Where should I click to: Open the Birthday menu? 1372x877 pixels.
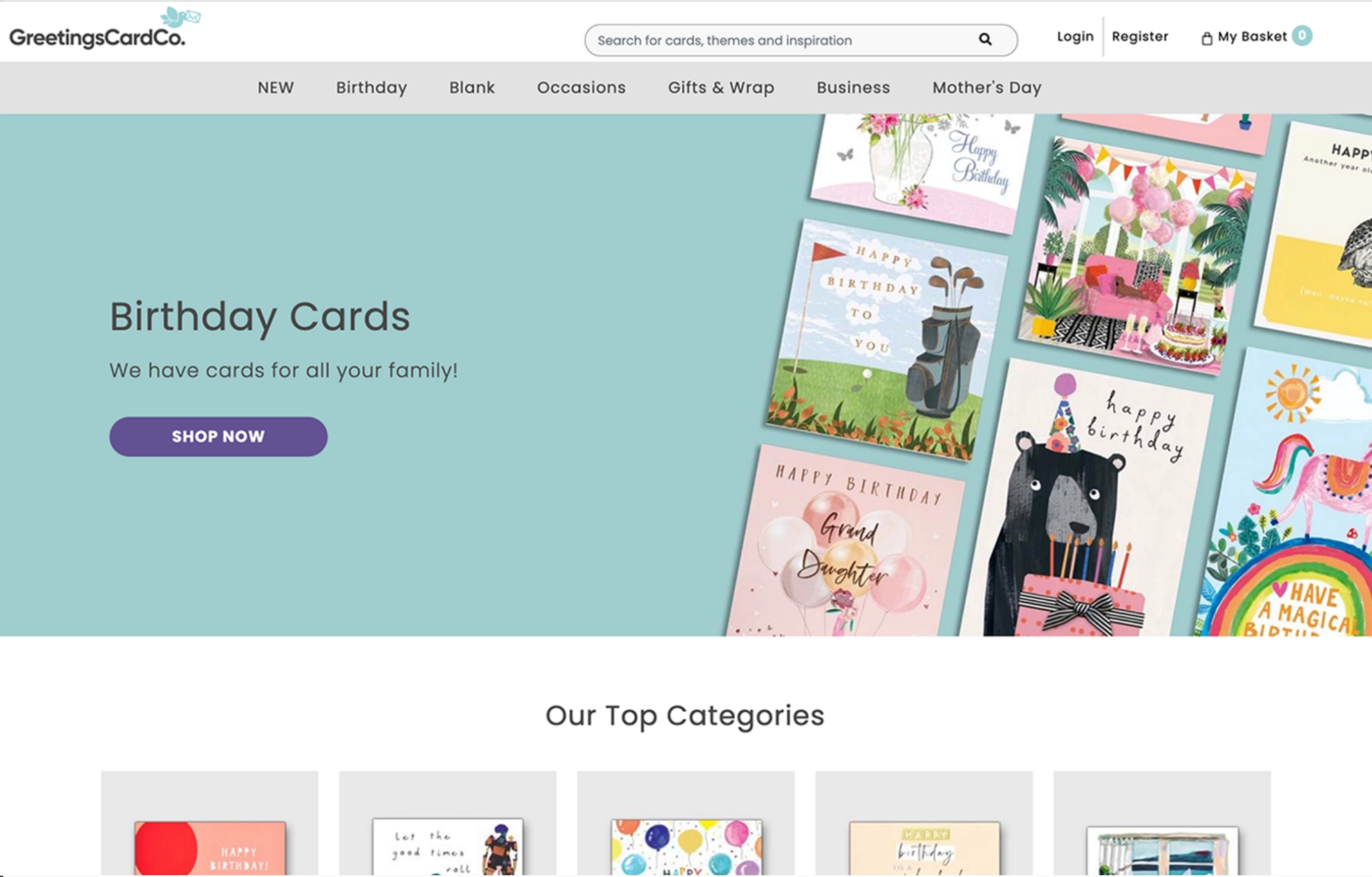(371, 88)
